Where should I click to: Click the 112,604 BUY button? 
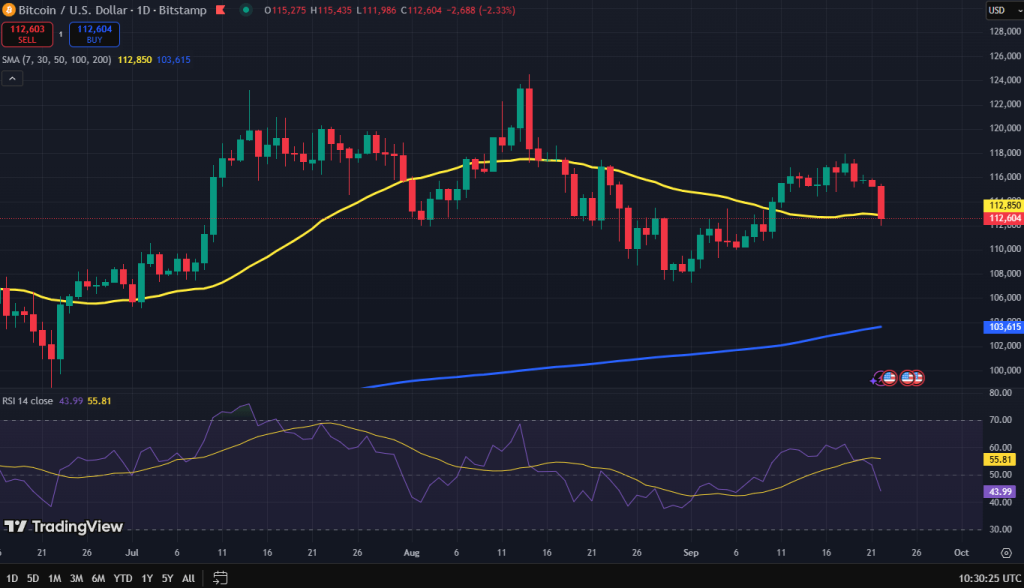[94, 33]
